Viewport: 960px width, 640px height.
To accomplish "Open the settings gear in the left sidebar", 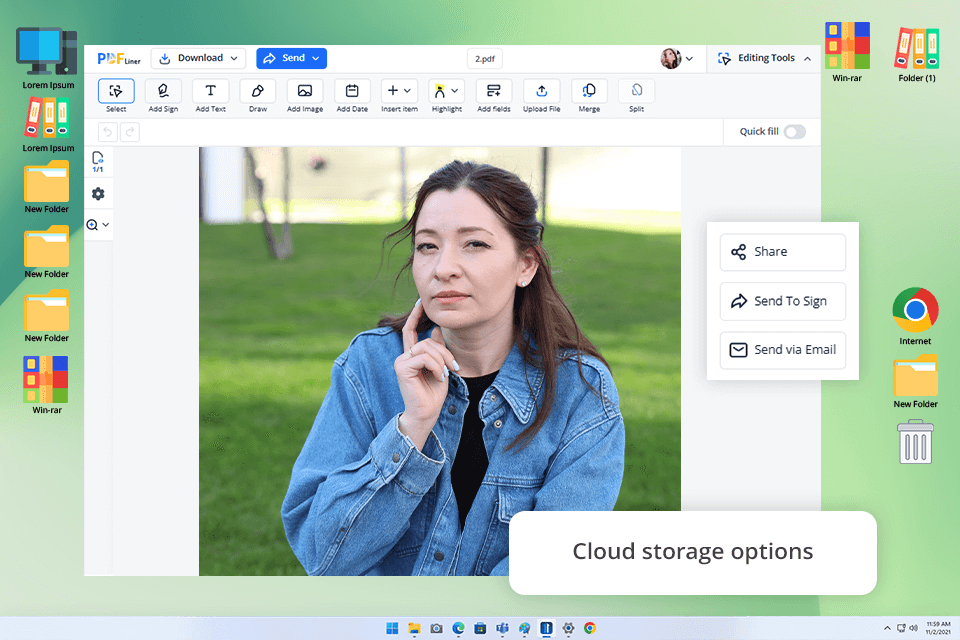I will click(x=98, y=194).
